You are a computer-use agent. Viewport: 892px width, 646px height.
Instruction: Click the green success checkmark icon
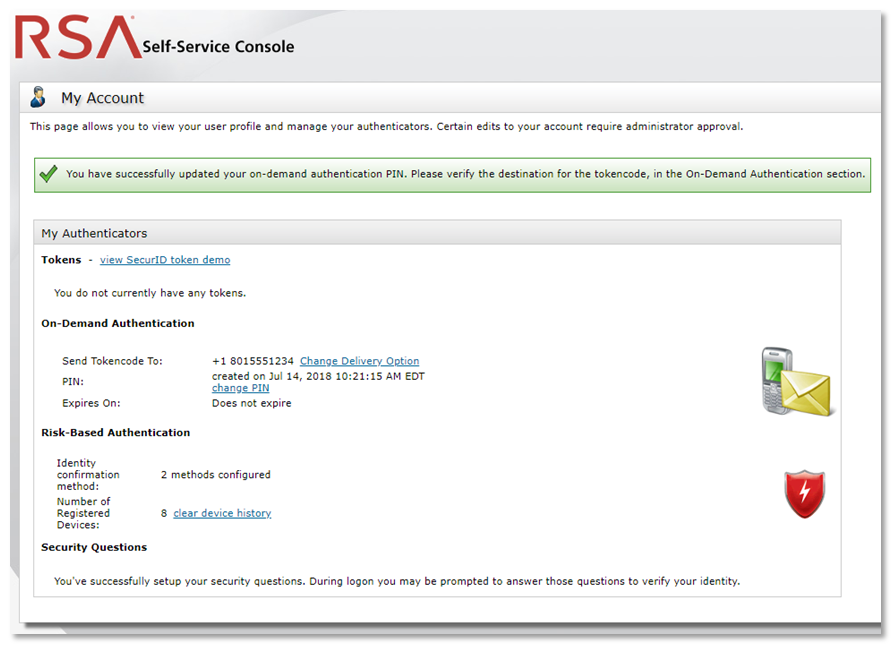click(x=48, y=174)
